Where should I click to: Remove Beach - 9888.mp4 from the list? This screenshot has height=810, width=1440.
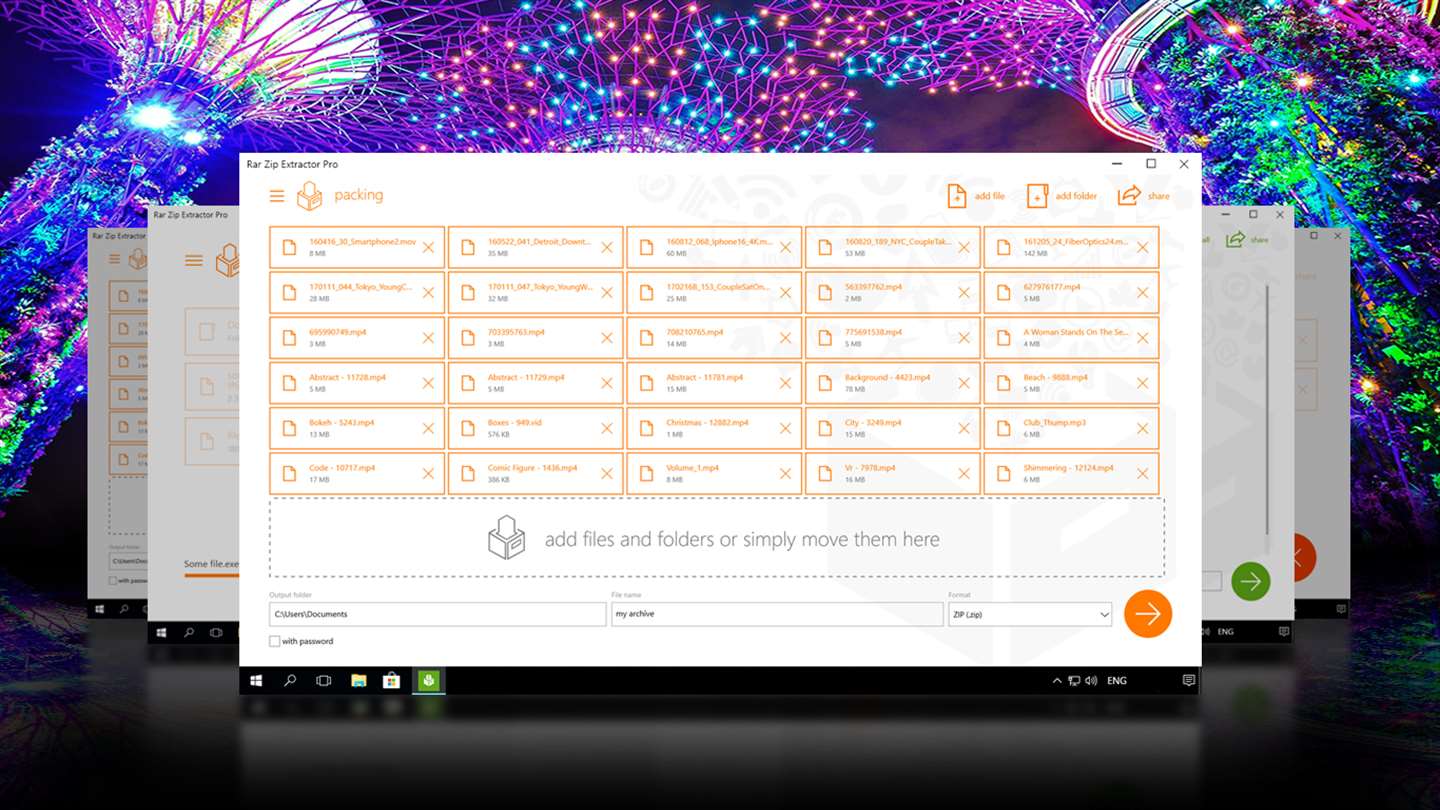coord(1142,383)
